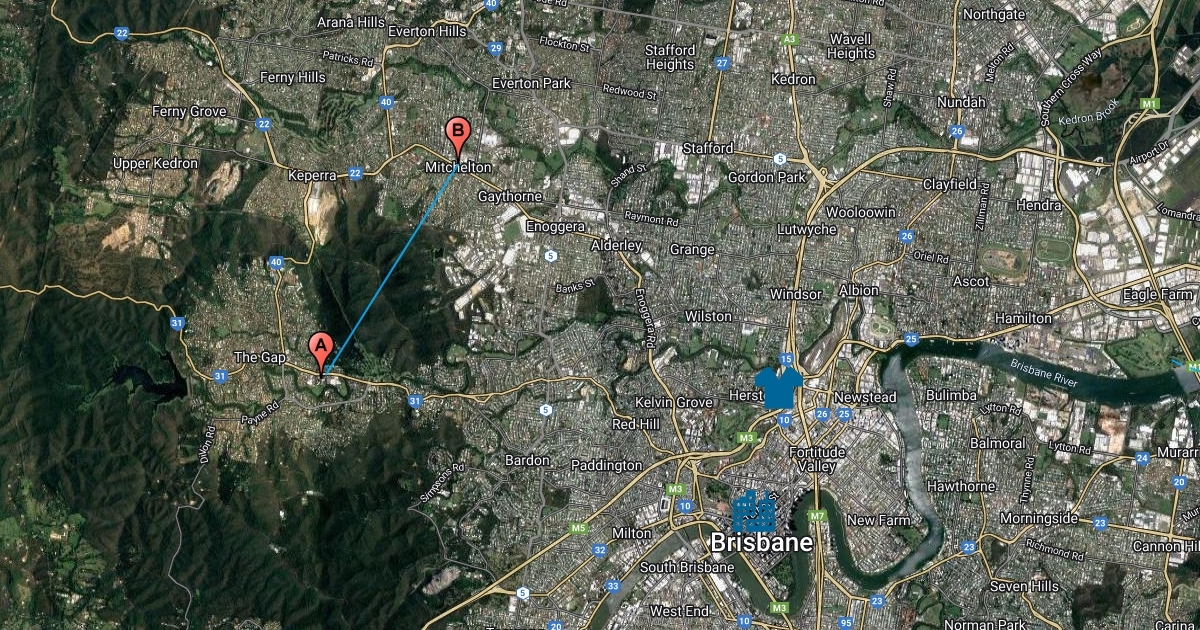Click the Brisbane city label

[761, 543]
